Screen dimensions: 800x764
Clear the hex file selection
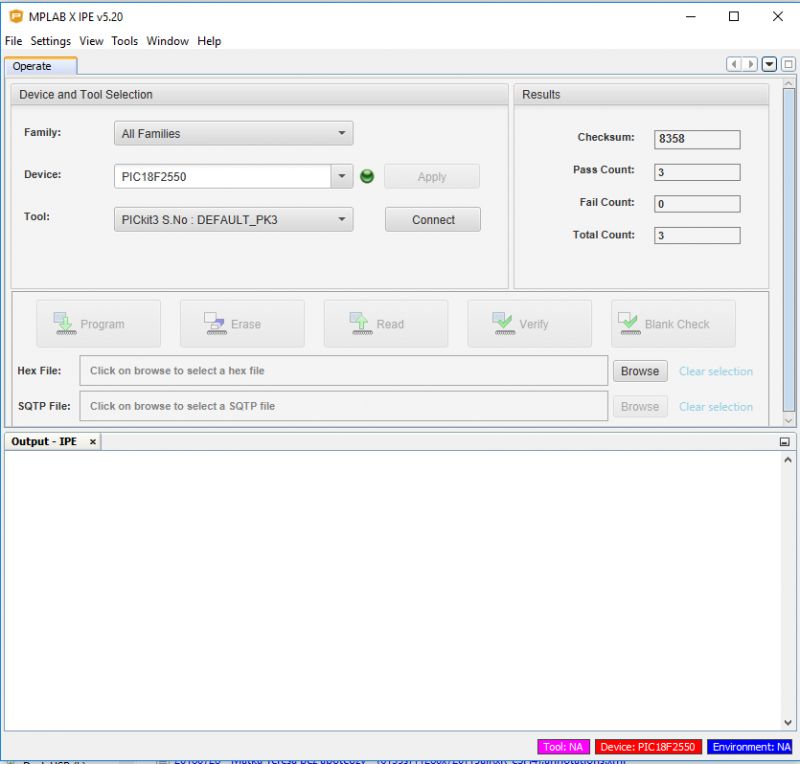(716, 371)
